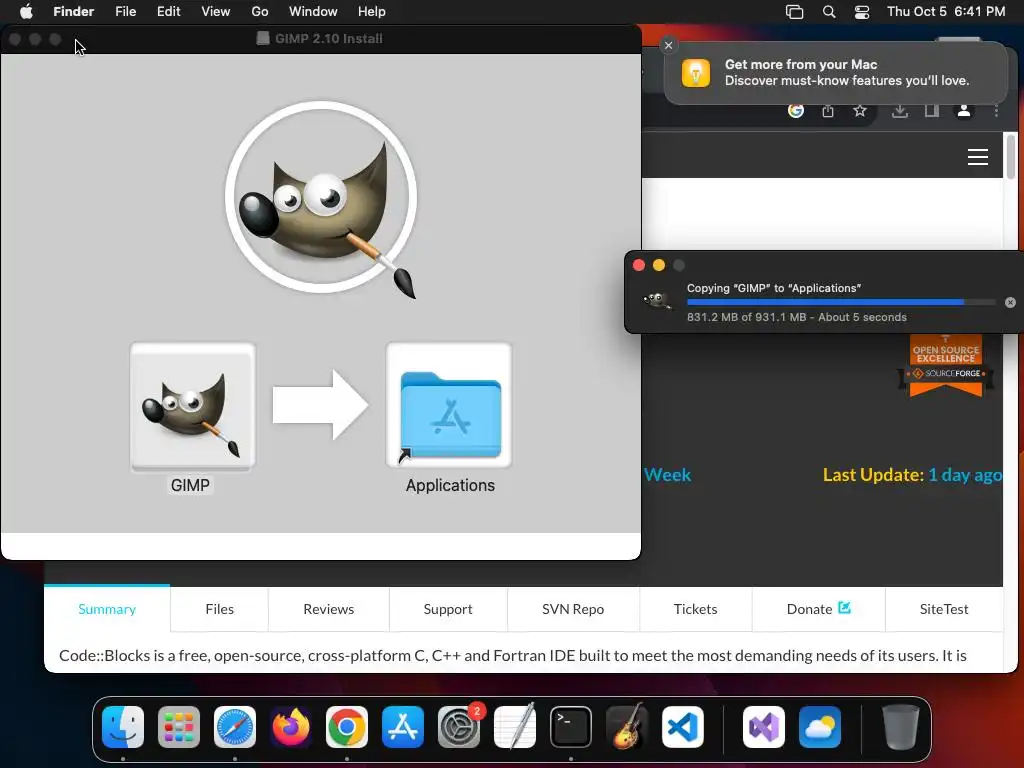Open the Trash from the dock
Image resolution: width=1024 pixels, height=768 pixels.
pyautogui.click(x=901, y=727)
